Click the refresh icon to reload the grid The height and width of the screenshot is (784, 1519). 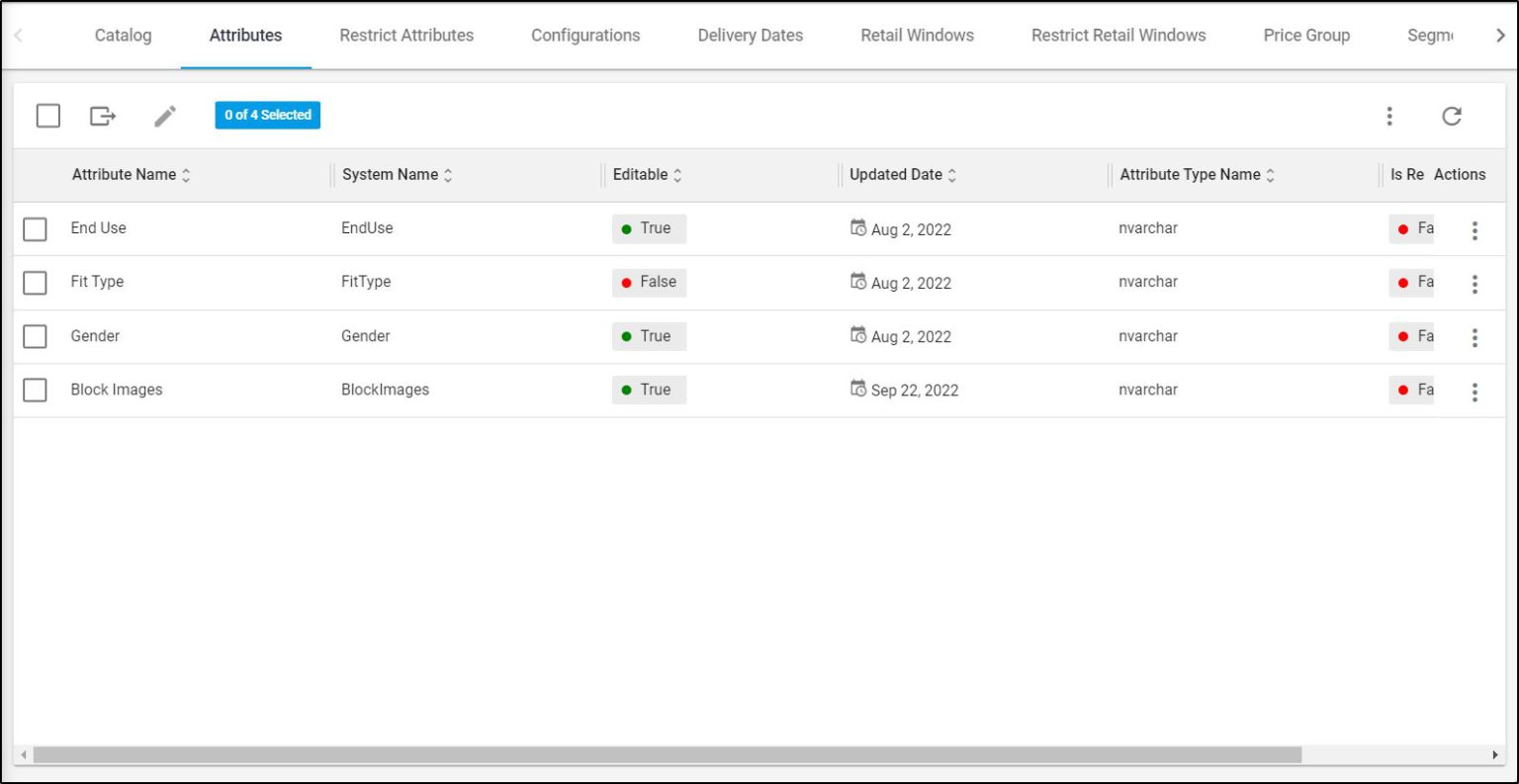[1452, 116]
